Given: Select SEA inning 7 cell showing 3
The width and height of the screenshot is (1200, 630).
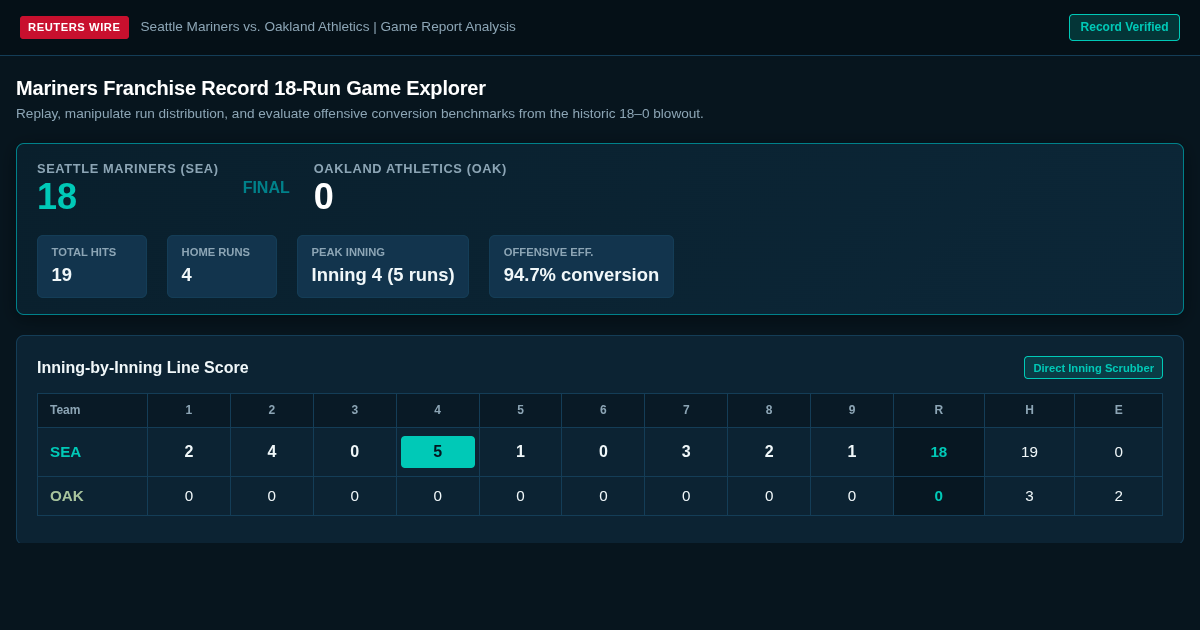Looking at the screenshot, I should (686, 452).
